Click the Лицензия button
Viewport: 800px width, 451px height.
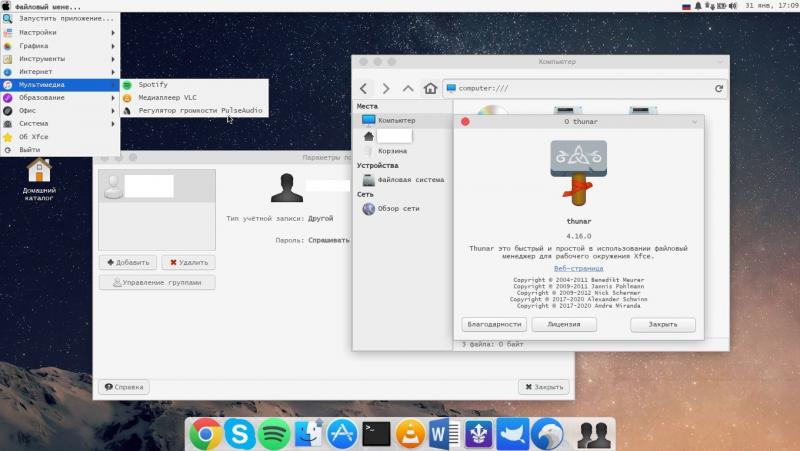click(x=564, y=324)
